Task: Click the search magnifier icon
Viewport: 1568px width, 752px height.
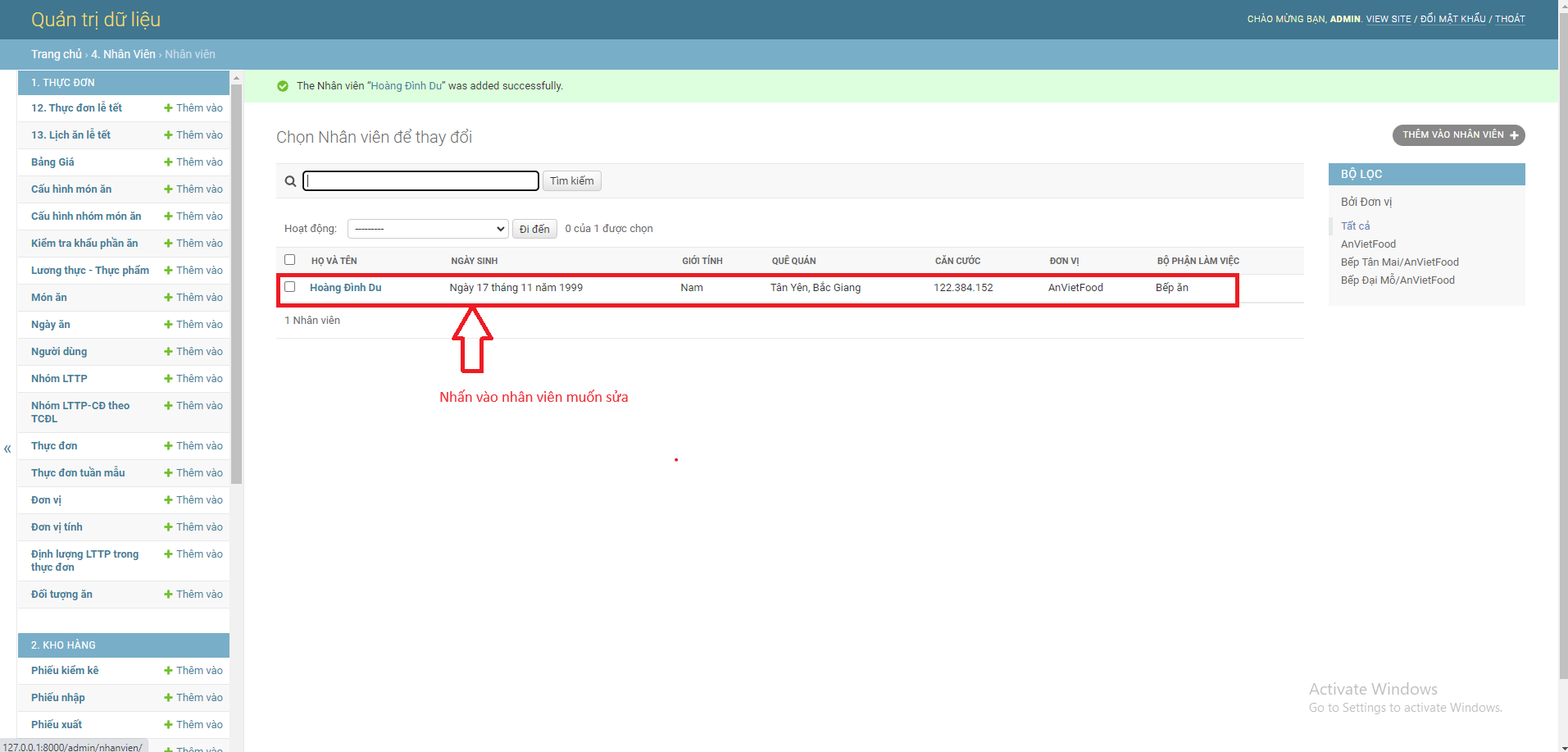Action: [290, 180]
